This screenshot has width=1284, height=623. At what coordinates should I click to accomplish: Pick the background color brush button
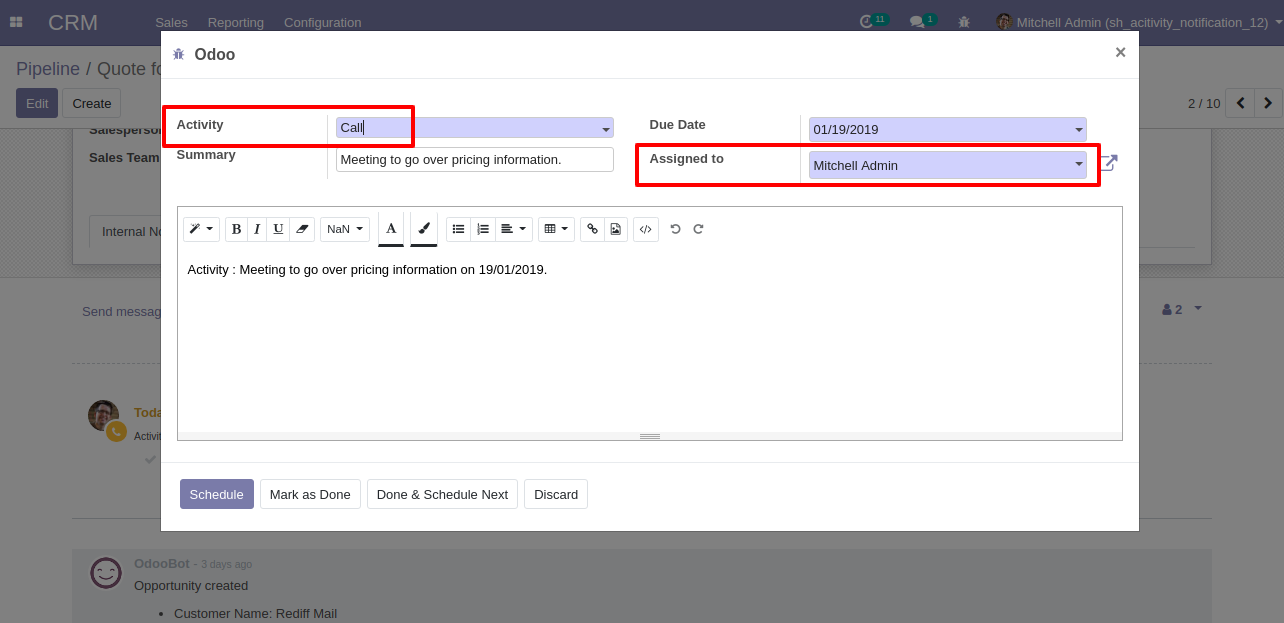[424, 229]
